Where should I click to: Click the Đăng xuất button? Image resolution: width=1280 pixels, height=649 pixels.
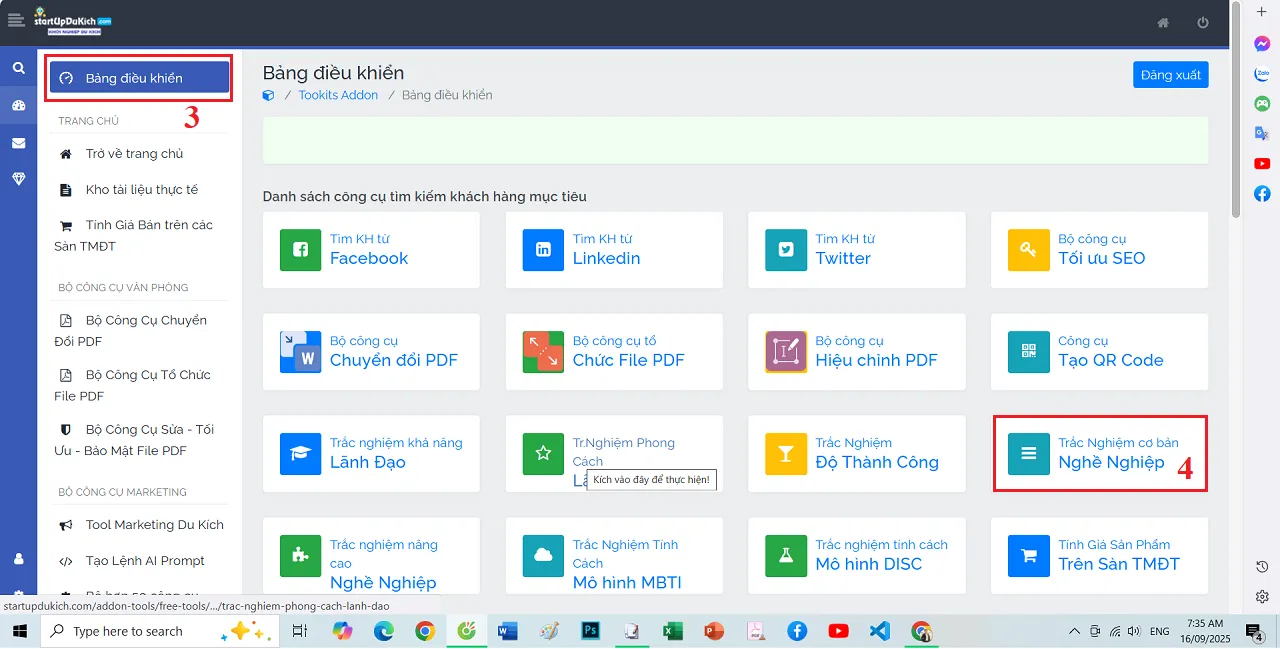point(1170,75)
